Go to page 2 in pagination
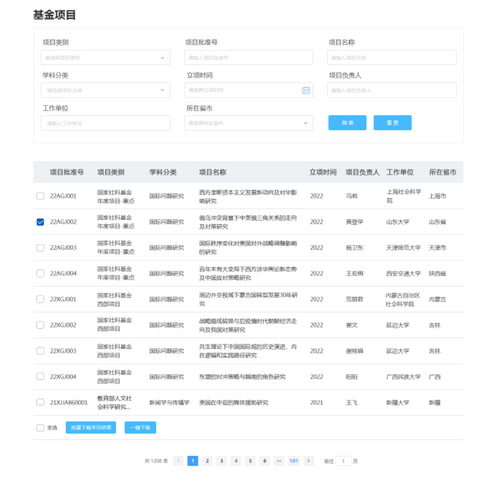This screenshot has width=500, height=481. point(207,461)
